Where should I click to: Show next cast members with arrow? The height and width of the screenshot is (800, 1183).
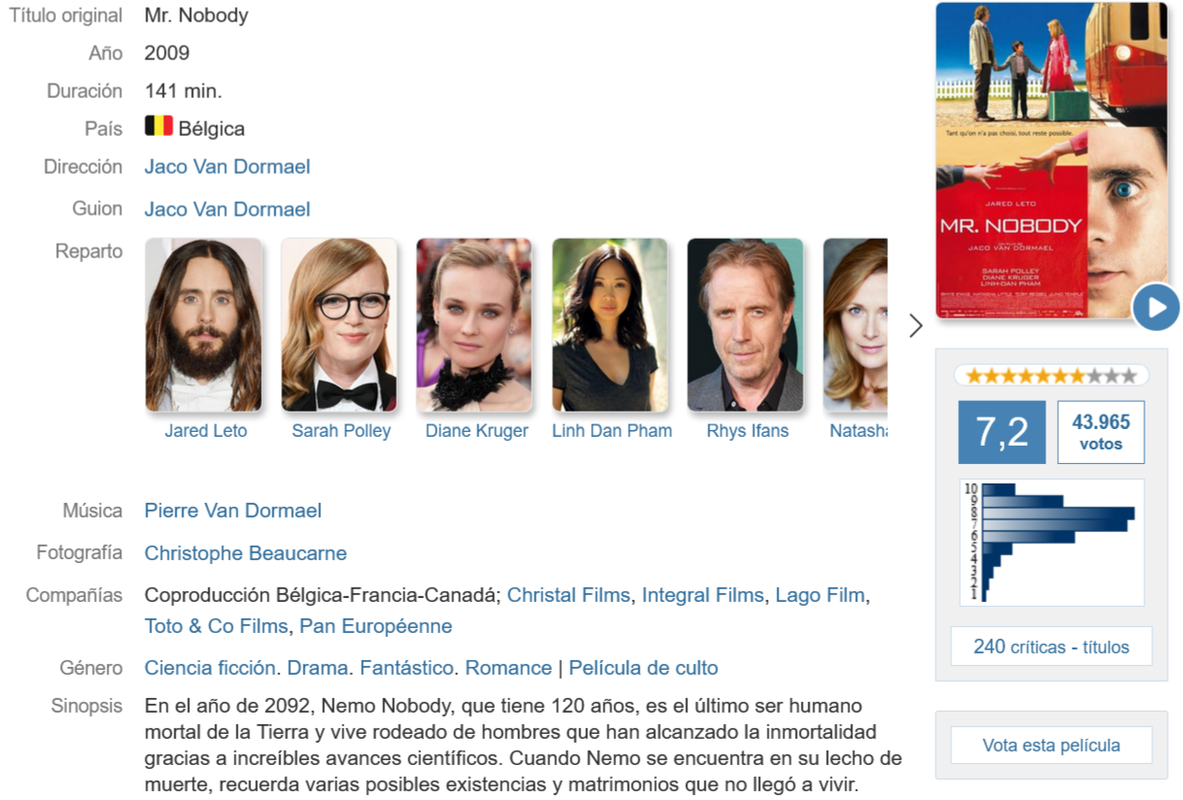point(916,326)
